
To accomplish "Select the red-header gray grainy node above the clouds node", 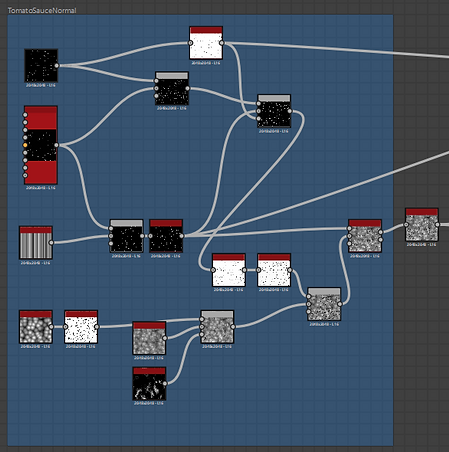I will (x=149, y=338).
